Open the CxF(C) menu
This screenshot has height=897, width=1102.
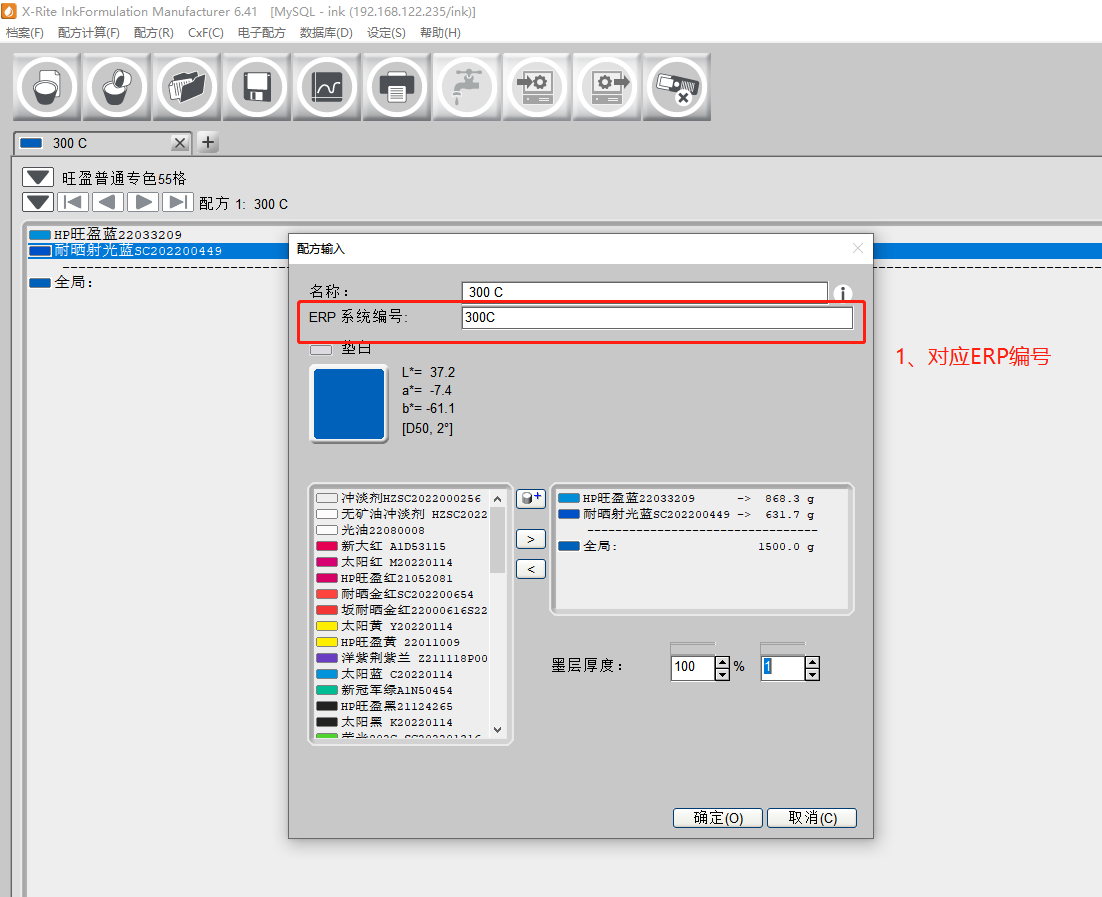tap(206, 33)
